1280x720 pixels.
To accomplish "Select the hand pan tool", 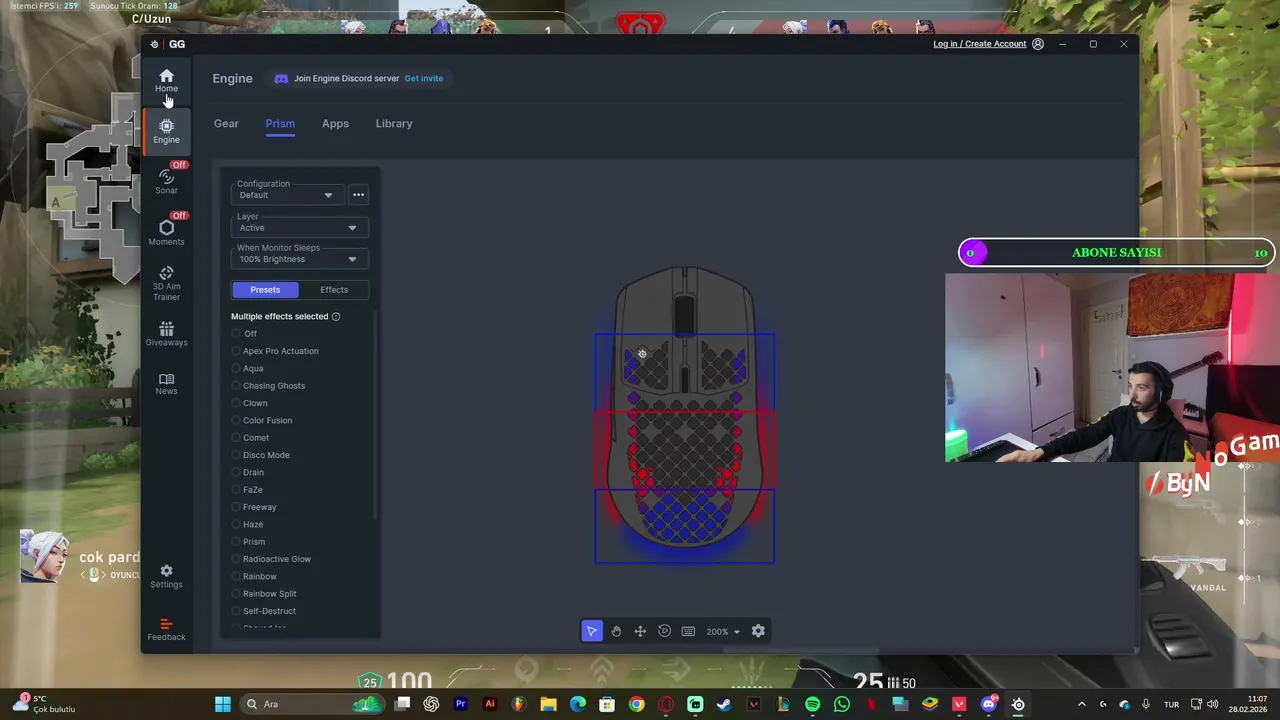I will pos(616,631).
